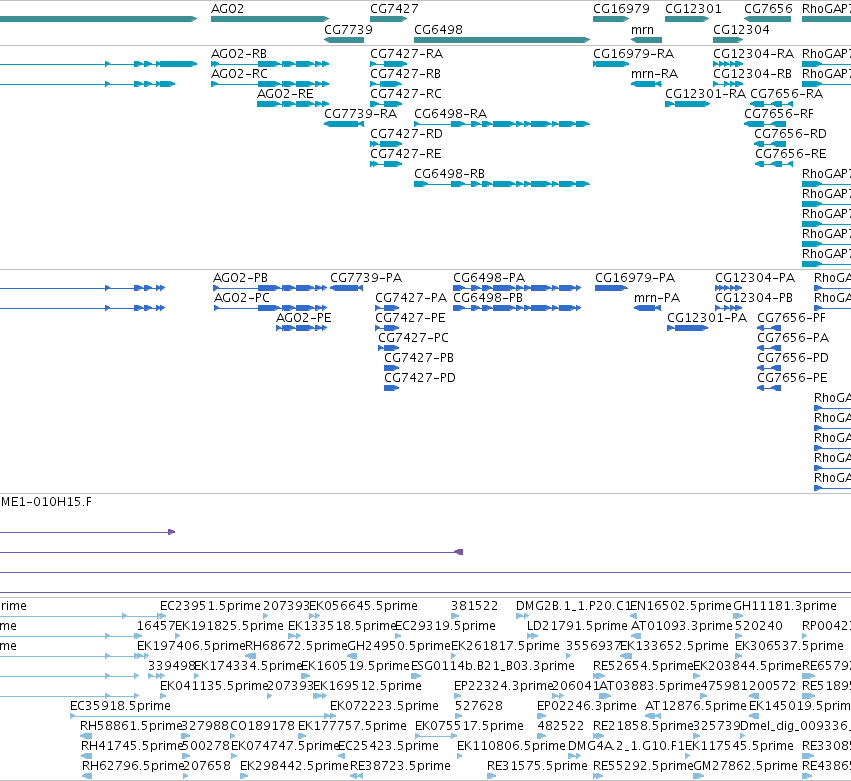Click transcript CG7656-RF
851x781 pixels.
pyautogui.click(x=765, y=124)
